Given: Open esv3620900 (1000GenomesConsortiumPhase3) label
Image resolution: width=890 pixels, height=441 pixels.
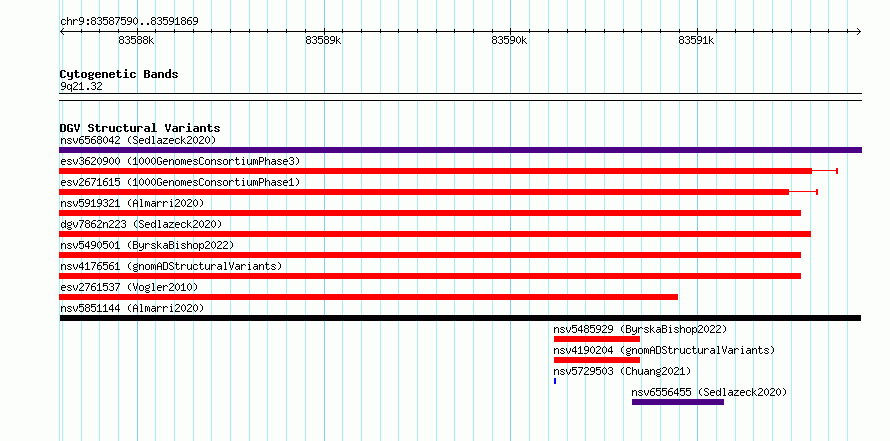Looking at the screenshot, I should 180,161.
